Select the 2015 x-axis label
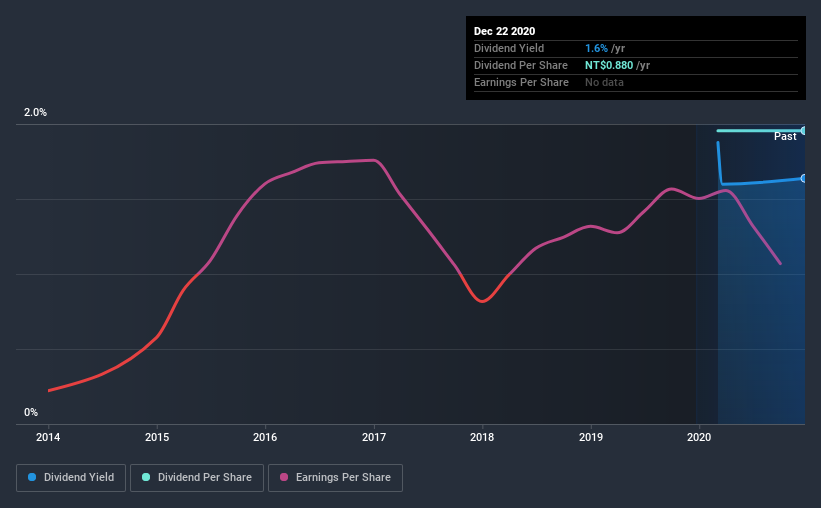The width and height of the screenshot is (821, 508). click(x=157, y=437)
